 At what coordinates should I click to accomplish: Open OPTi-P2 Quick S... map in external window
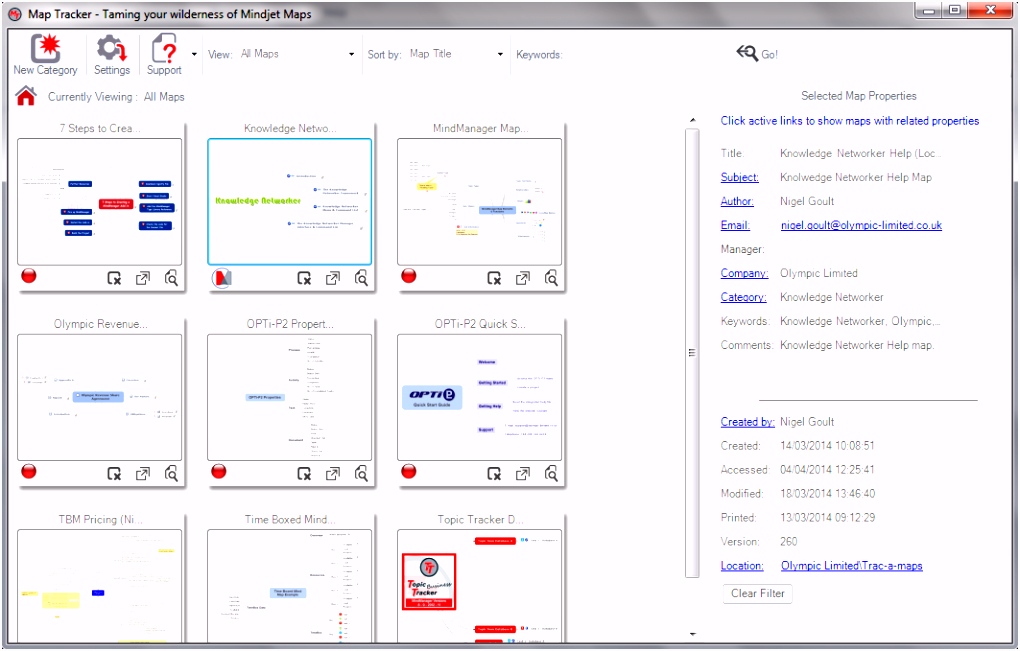tap(522, 474)
